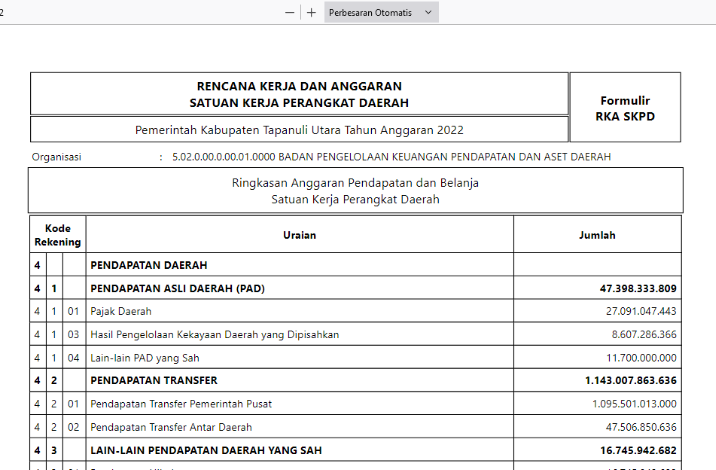Viewport: 716px width, 470px height.
Task: Click the Uraian column header
Action: click(x=299, y=235)
